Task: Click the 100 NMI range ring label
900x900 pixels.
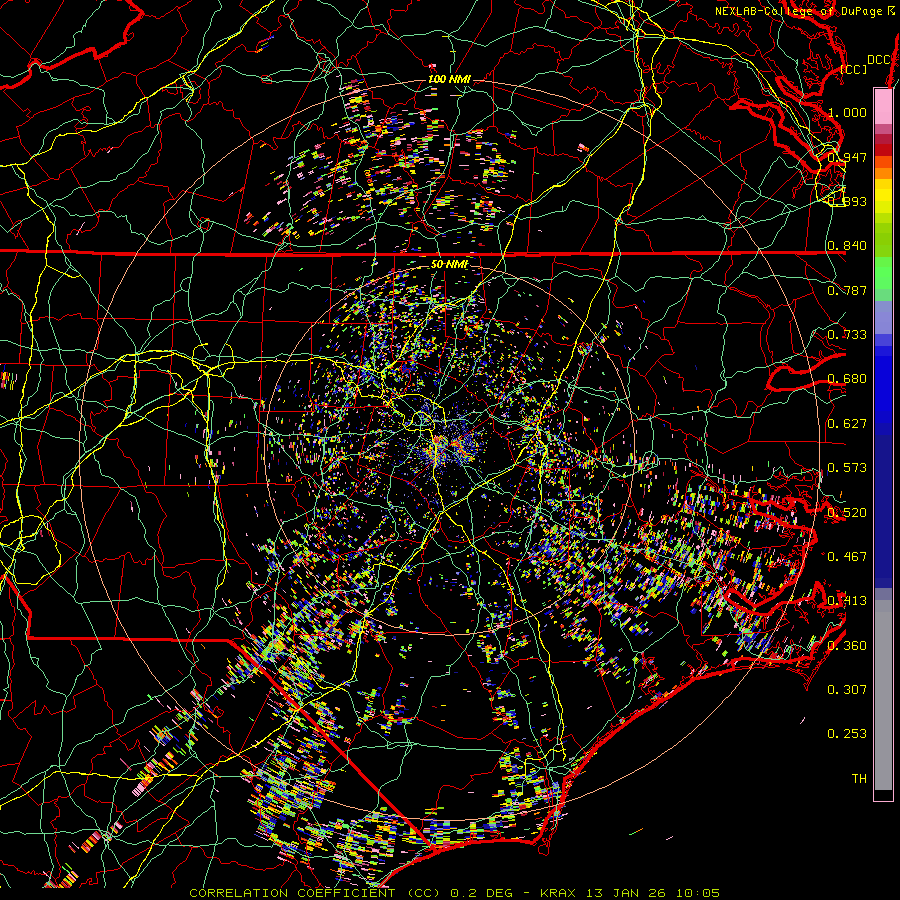Action: (449, 79)
